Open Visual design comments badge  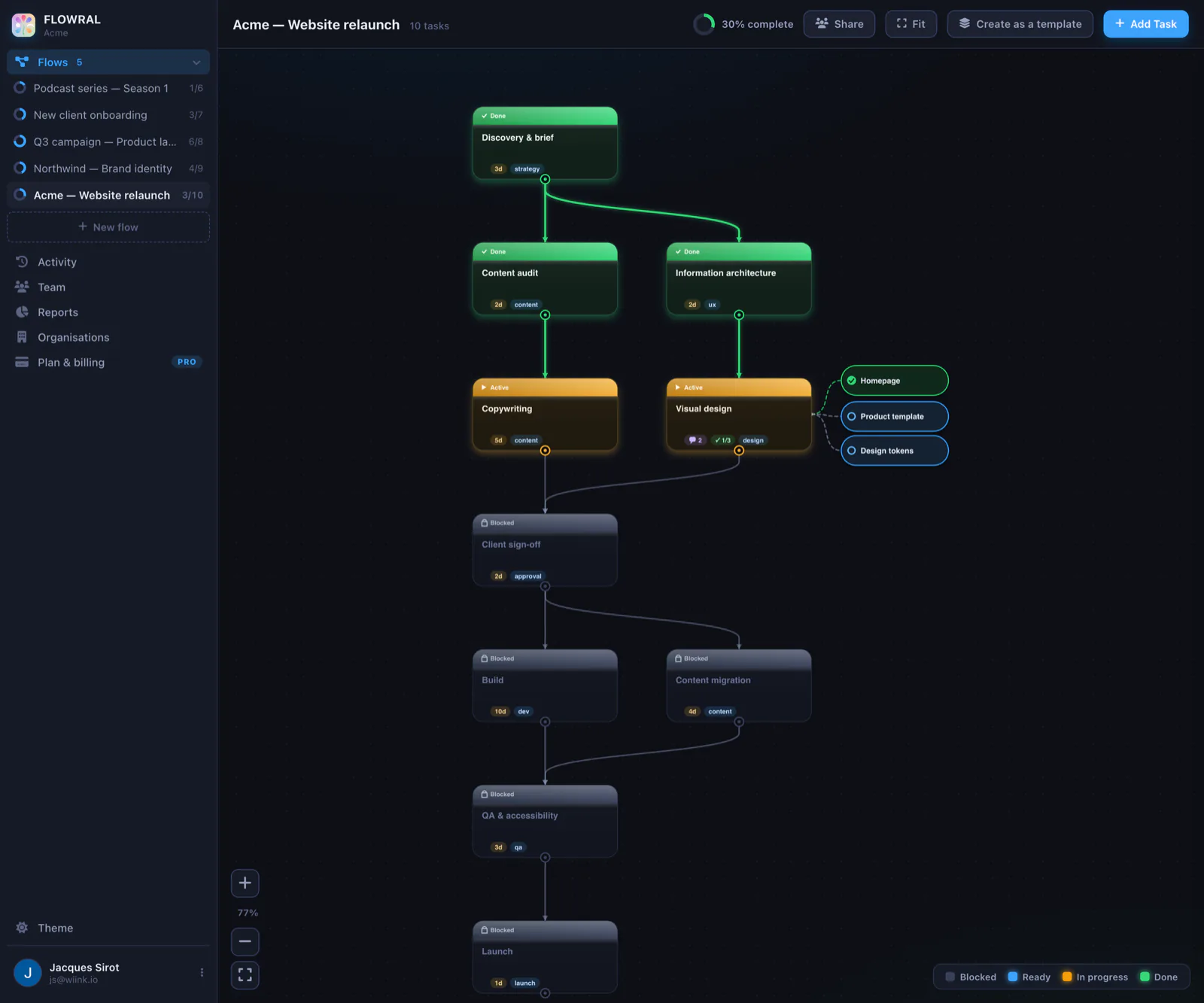pos(695,440)
